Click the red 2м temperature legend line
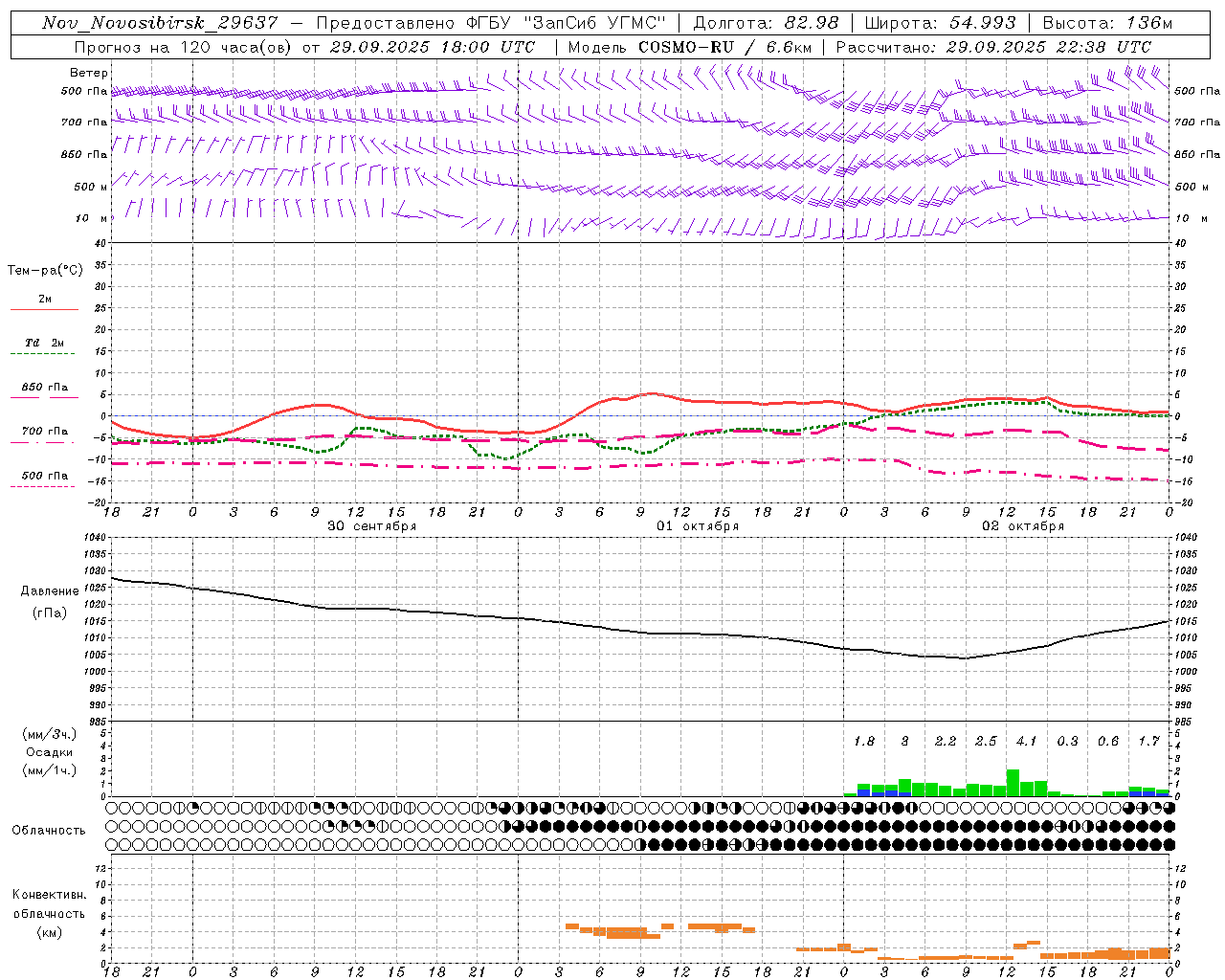 point(44,309)
